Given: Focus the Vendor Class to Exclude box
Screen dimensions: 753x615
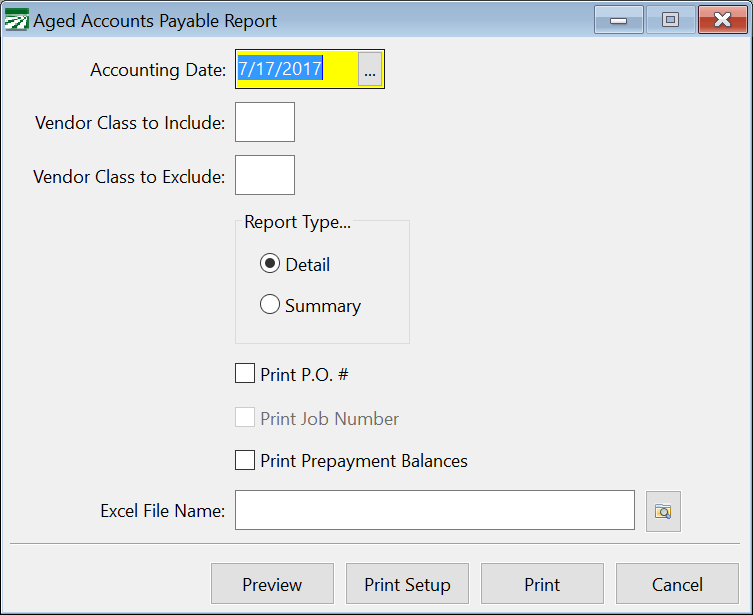Looking at the screenshot, I should point(265,175).
